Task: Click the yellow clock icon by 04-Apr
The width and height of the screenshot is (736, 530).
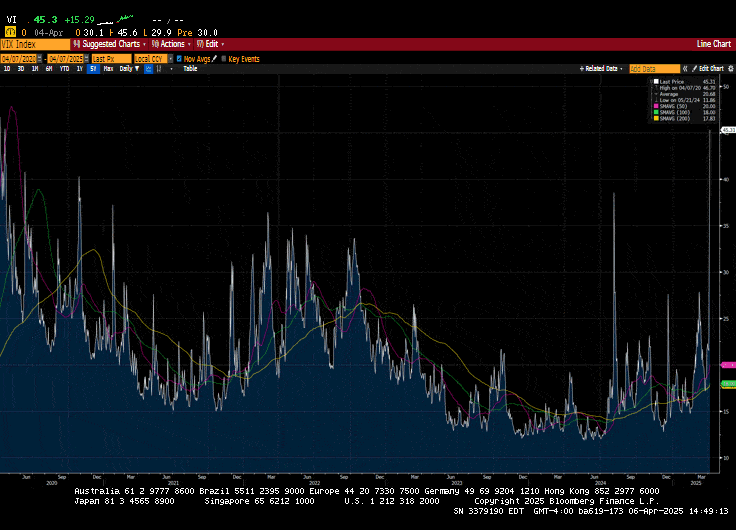Action: tap(11, 31)
